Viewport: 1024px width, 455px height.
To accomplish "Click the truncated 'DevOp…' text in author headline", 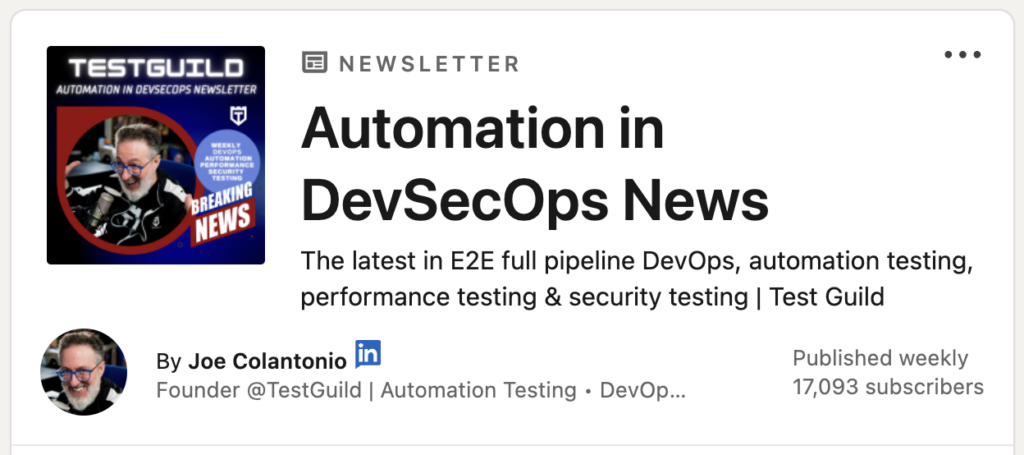I will click(643, 390).
